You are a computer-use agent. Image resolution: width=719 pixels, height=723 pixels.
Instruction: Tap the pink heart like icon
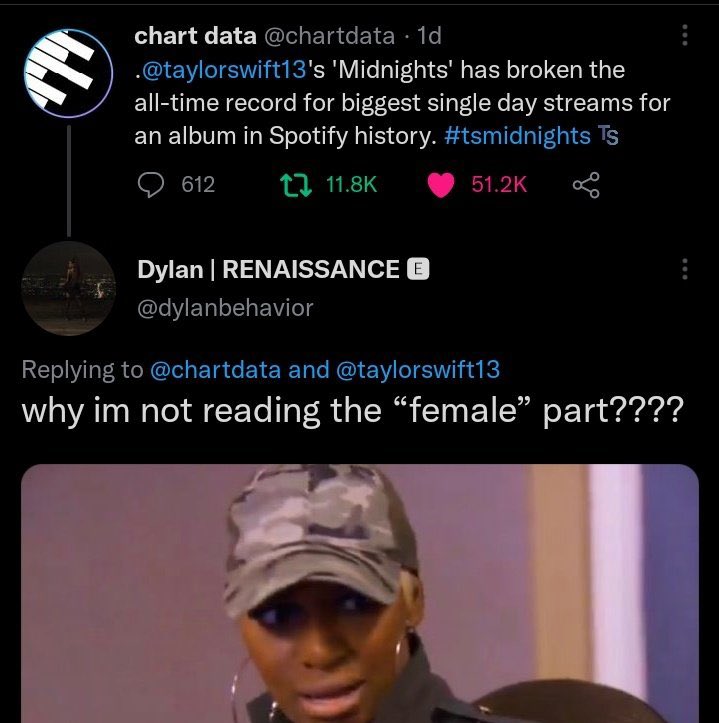[441, 185]
